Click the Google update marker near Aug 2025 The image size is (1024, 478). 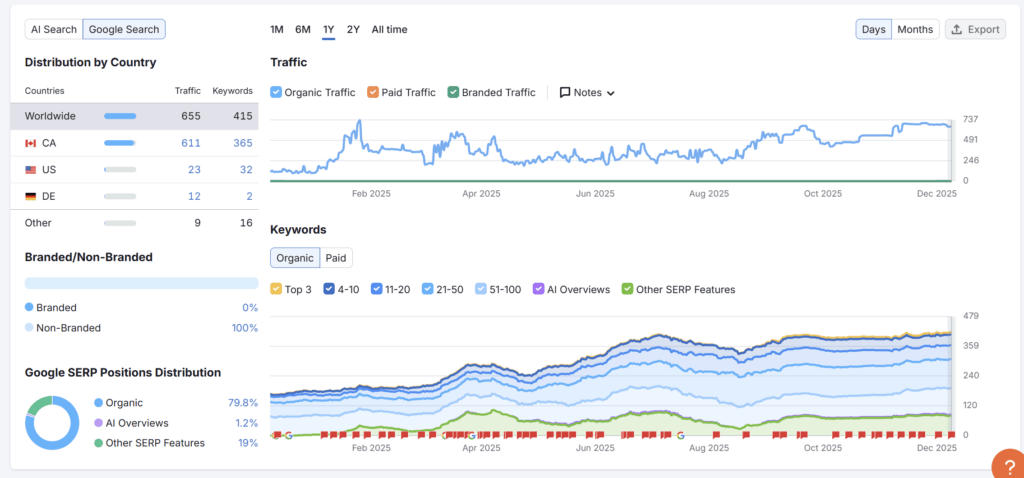click(679, 435)
